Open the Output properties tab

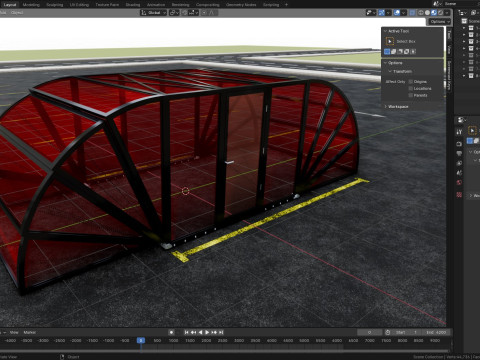coord(459,154)
